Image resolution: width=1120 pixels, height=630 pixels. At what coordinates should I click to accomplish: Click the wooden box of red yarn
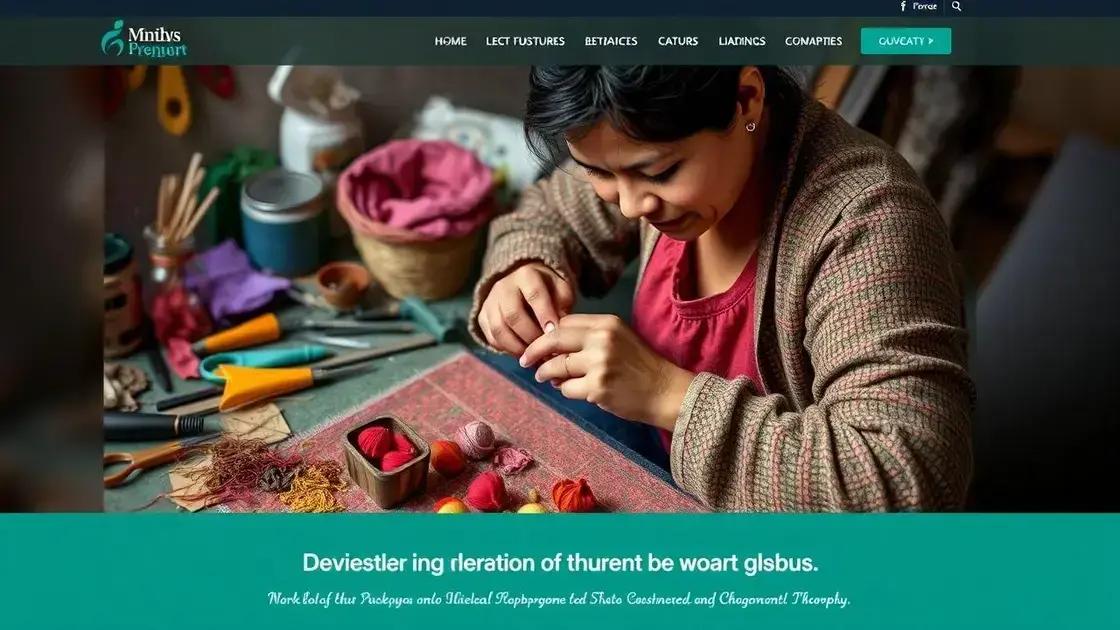click(x=386, y=461)
